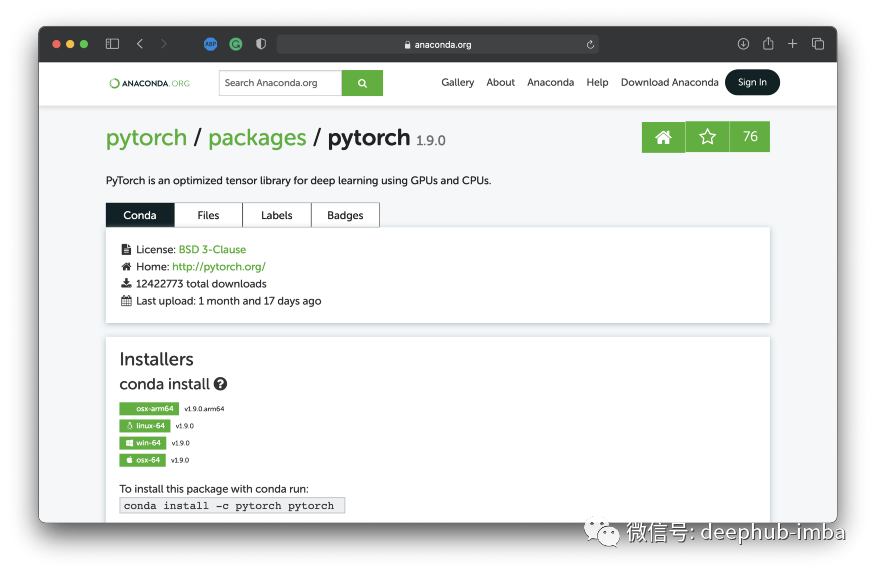This screenshot has width=875, height=573.
Task: Open the packages breadcrumb link
Action: [257, 138]
